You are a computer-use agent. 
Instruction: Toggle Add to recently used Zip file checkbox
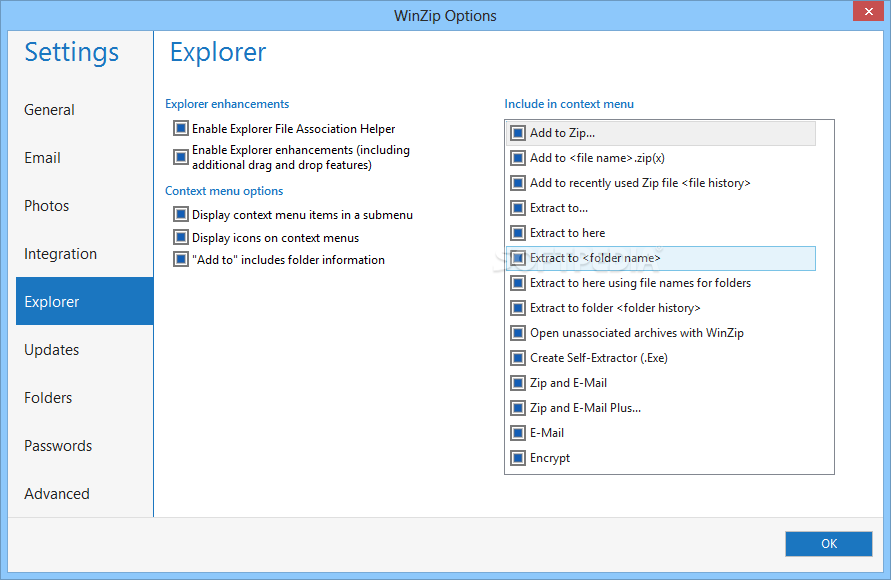tap(518, 183)
